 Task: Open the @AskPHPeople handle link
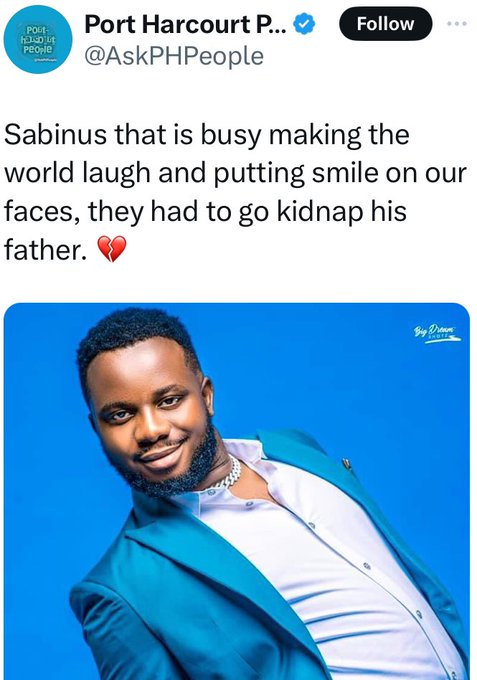[174, 56]
